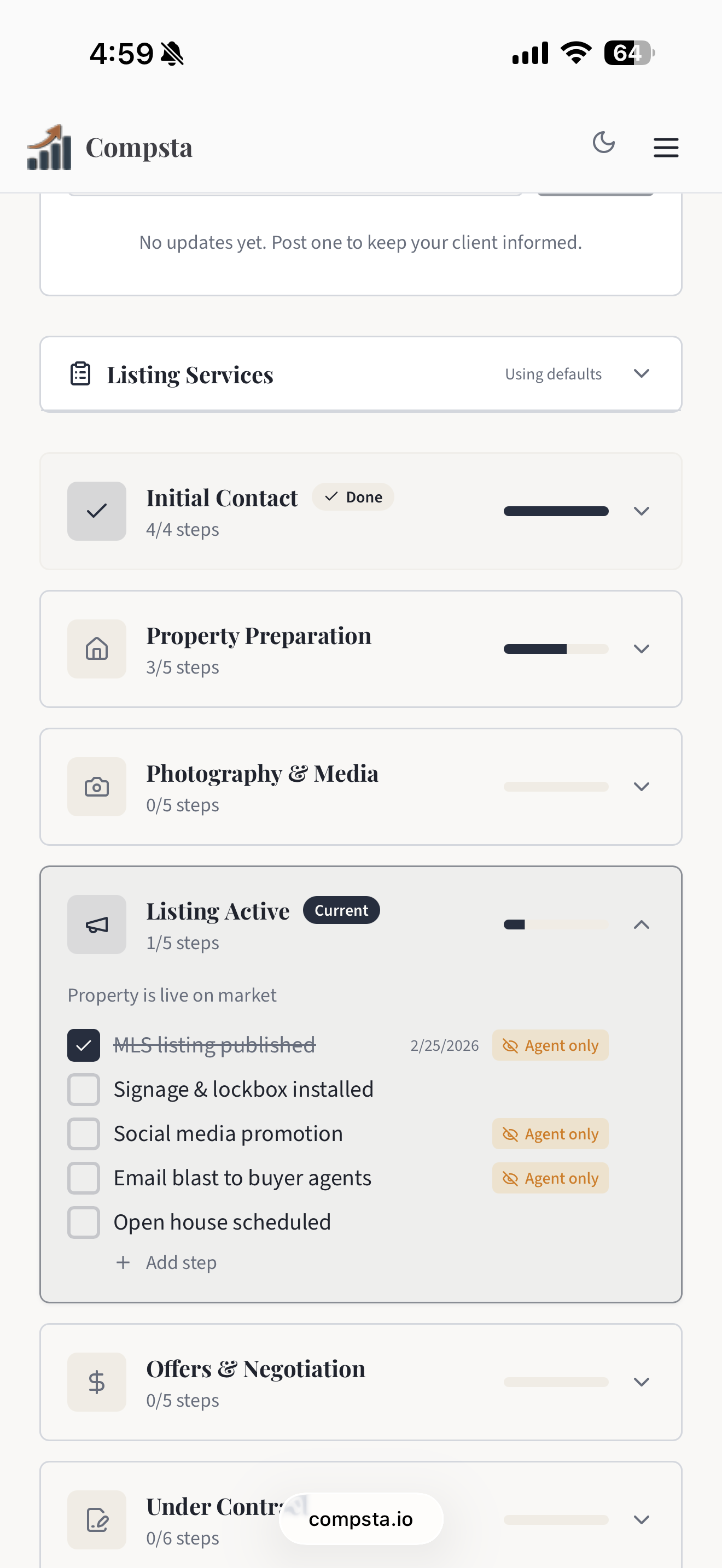Collapse the Listing Active section
Viewport: 722px width, 1568px height.
coord(641,925)
